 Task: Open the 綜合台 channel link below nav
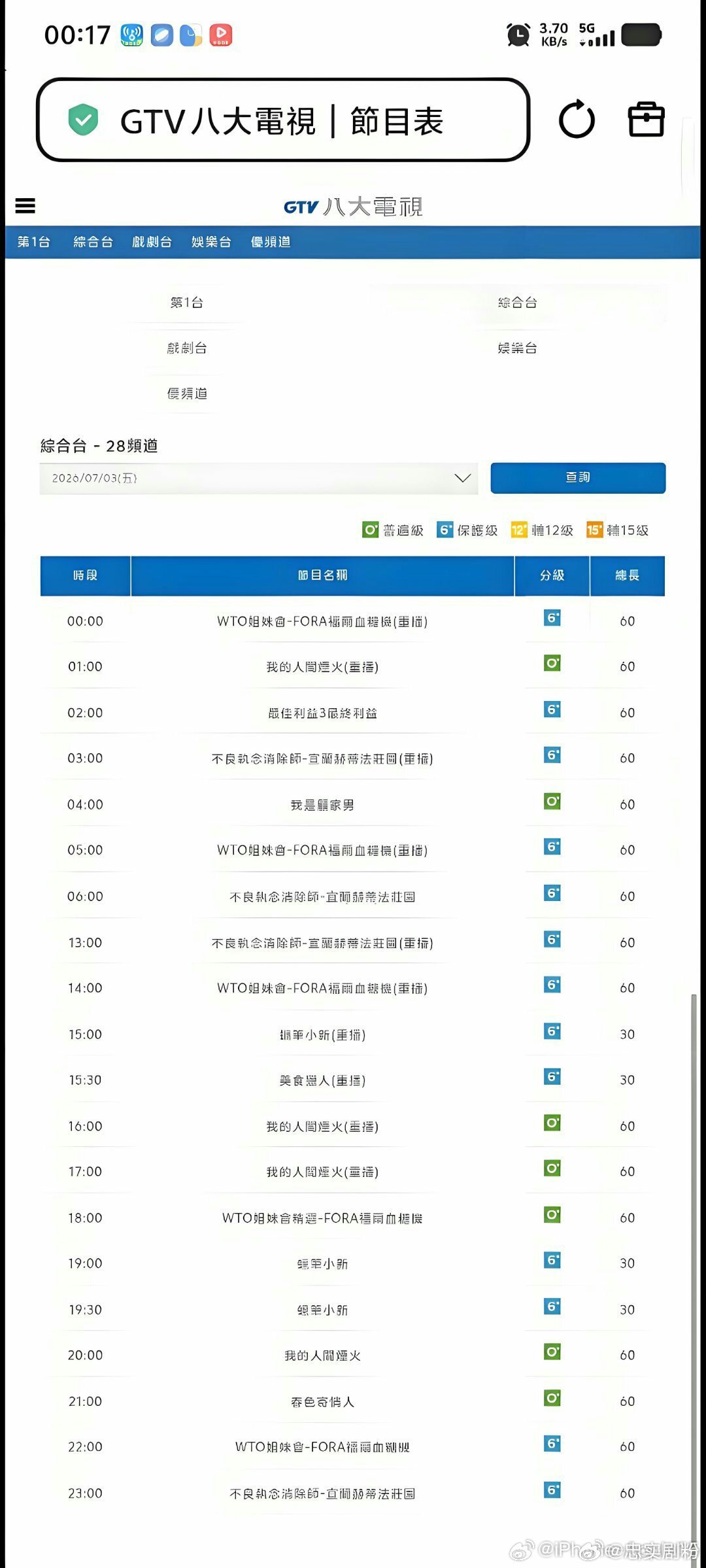tap(518, 303)
